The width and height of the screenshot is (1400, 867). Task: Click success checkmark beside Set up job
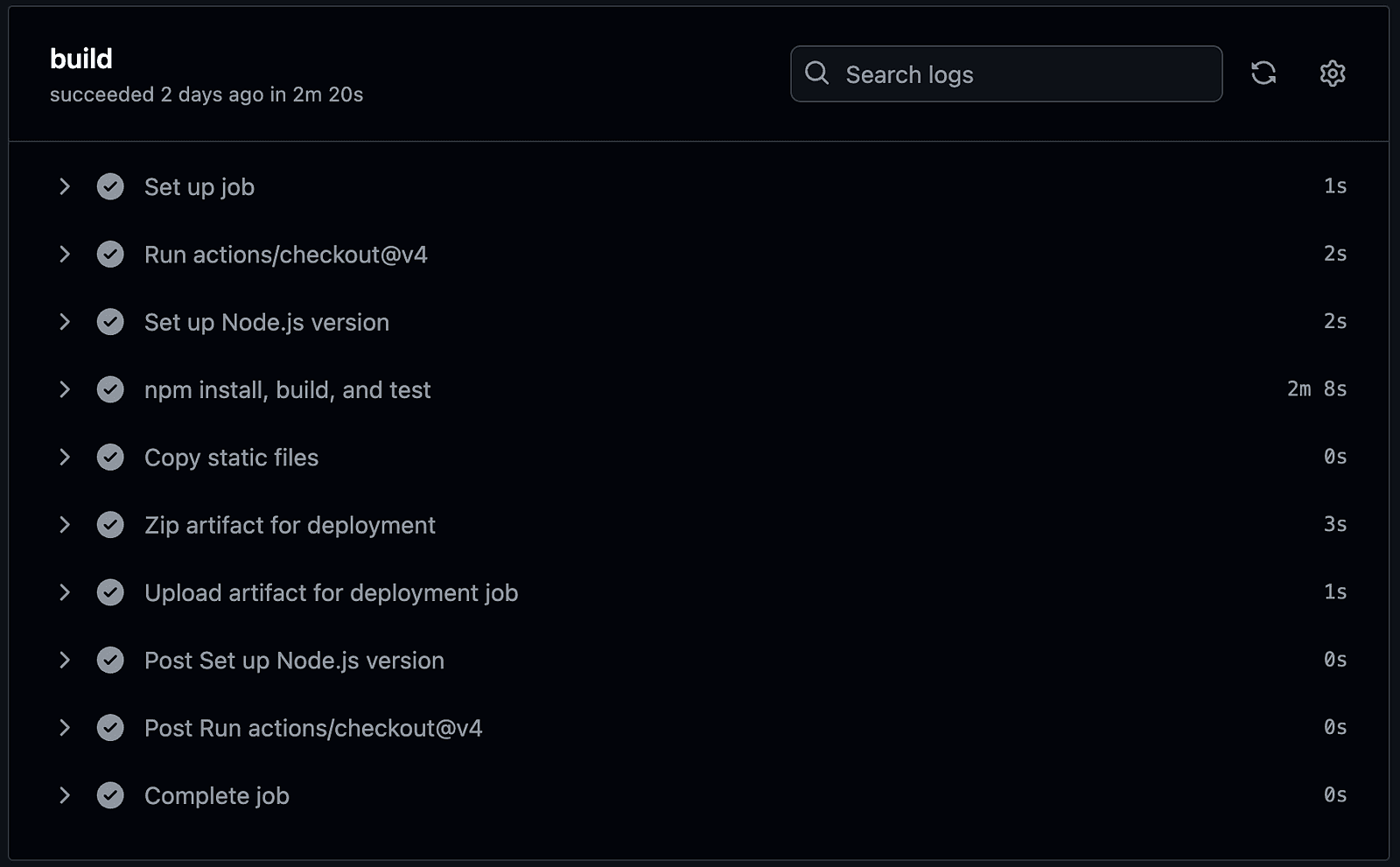110,186
